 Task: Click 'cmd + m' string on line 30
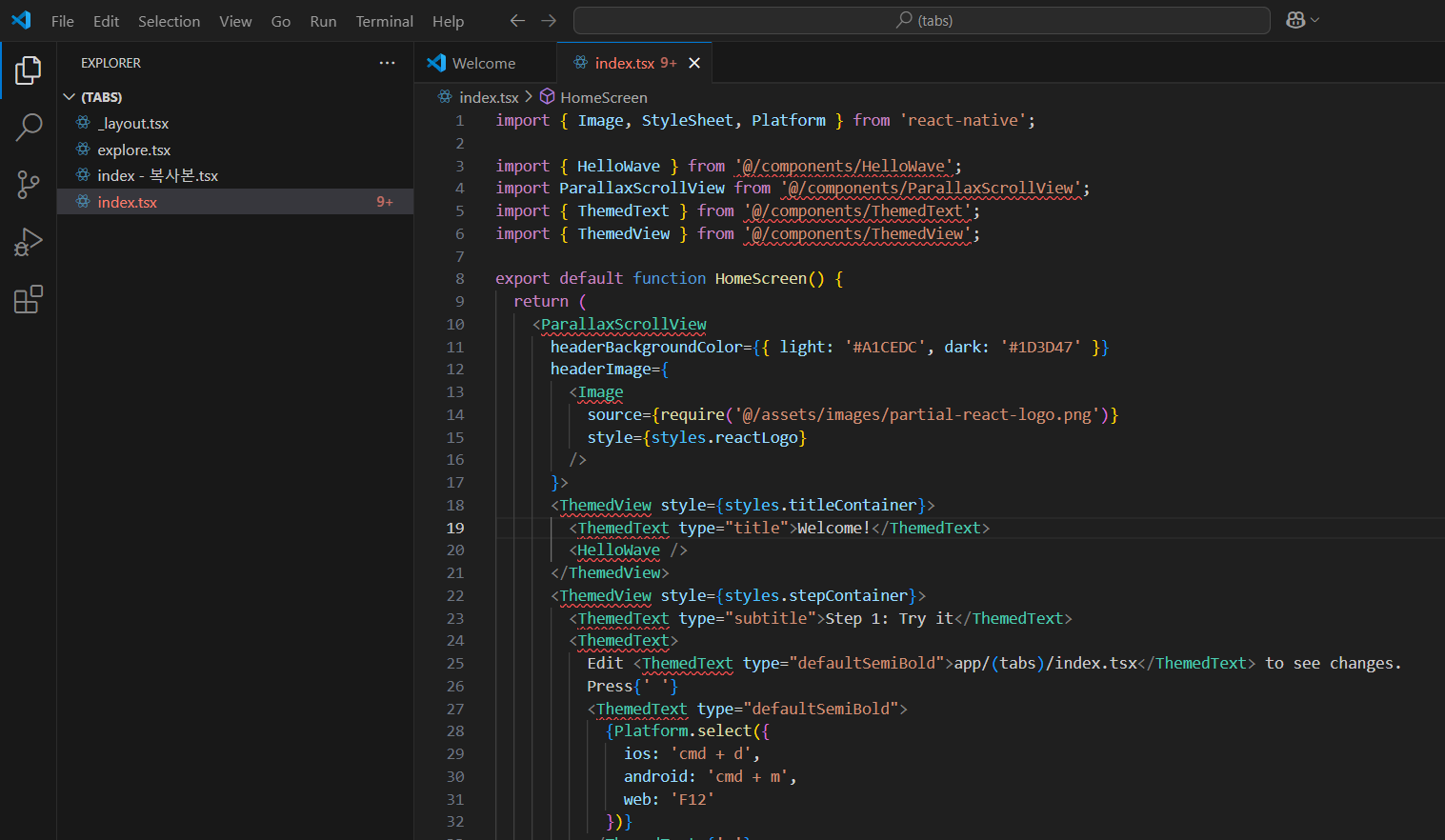coord(748,777)
